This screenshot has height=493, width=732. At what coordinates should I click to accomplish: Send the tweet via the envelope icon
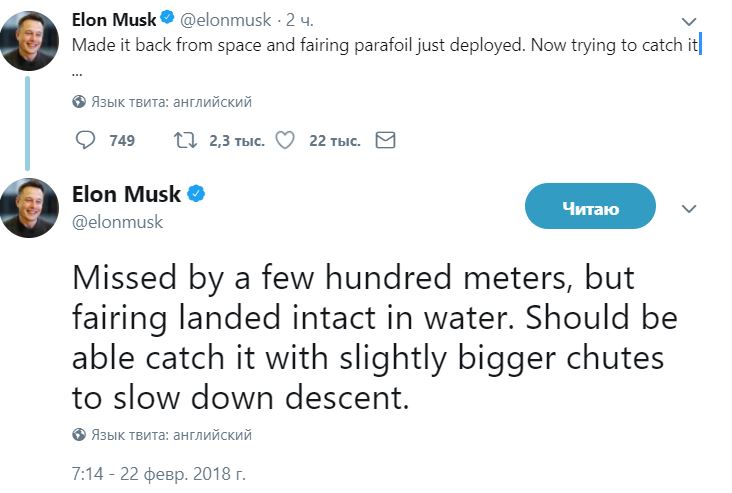[386, 140]
